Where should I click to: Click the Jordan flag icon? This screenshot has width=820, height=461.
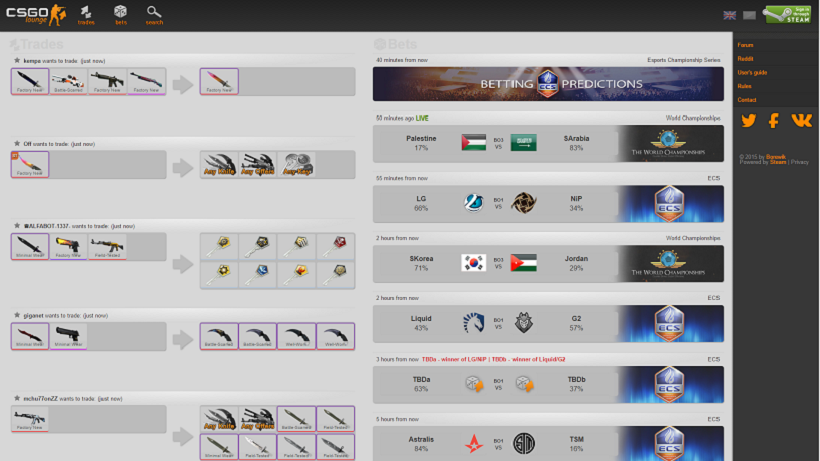pyautogui.click(x=523, y=263)
